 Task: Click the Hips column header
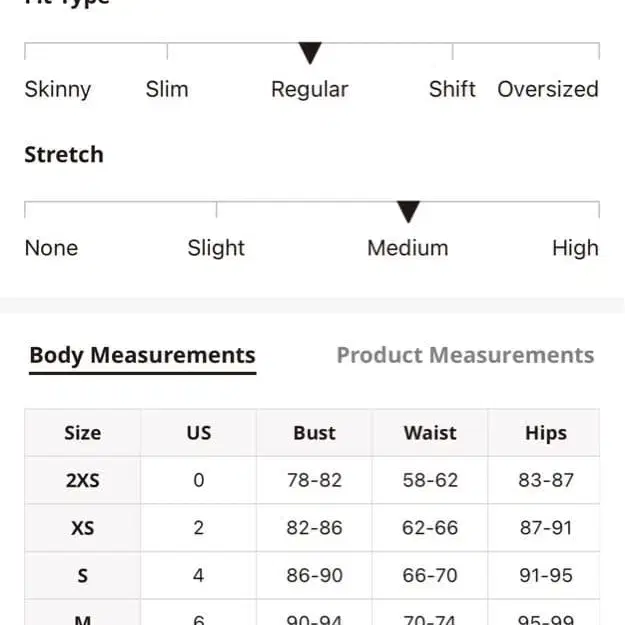(546, 433)
